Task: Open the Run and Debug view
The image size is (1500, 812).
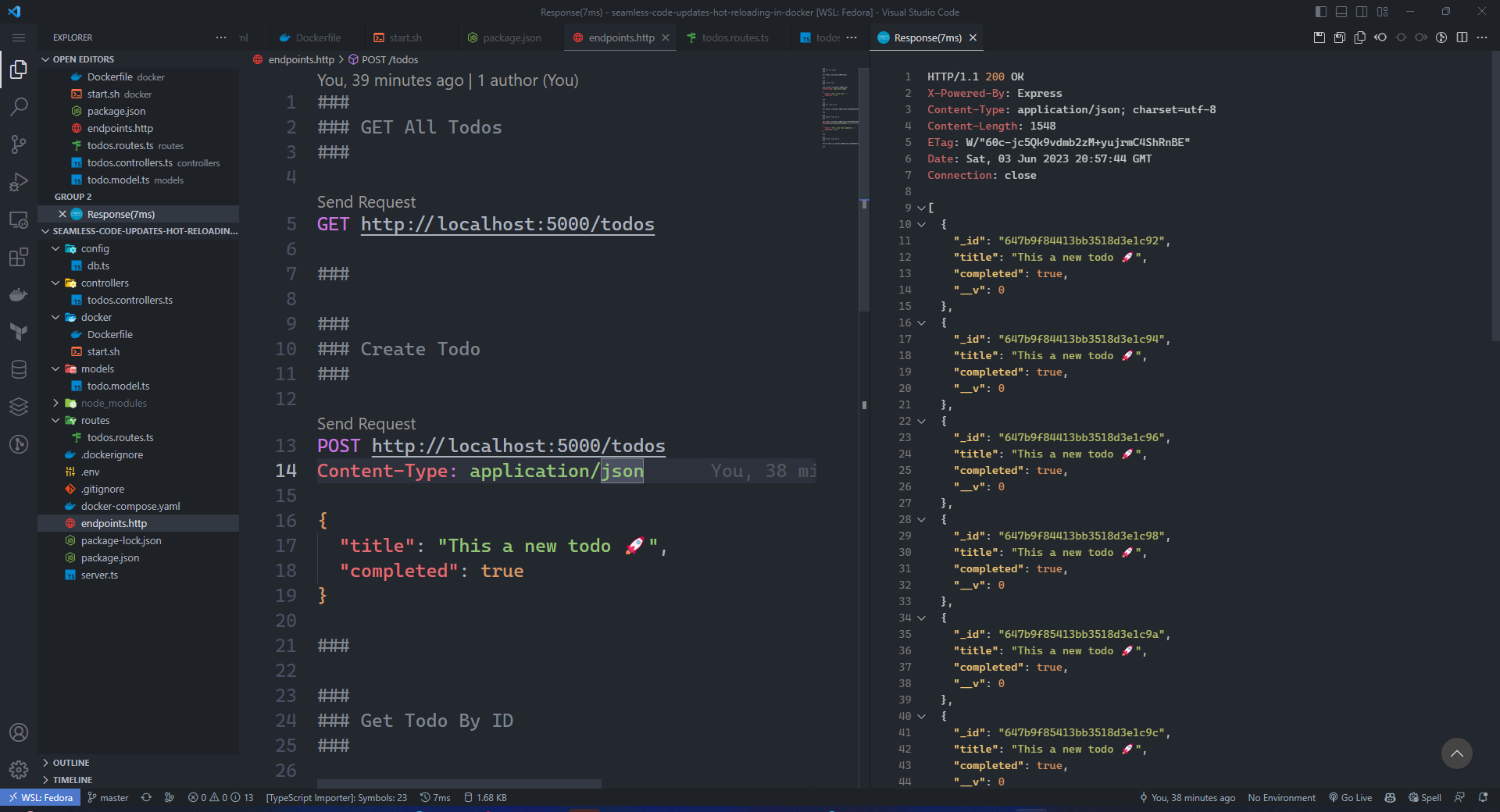Action: coord(19,182)
